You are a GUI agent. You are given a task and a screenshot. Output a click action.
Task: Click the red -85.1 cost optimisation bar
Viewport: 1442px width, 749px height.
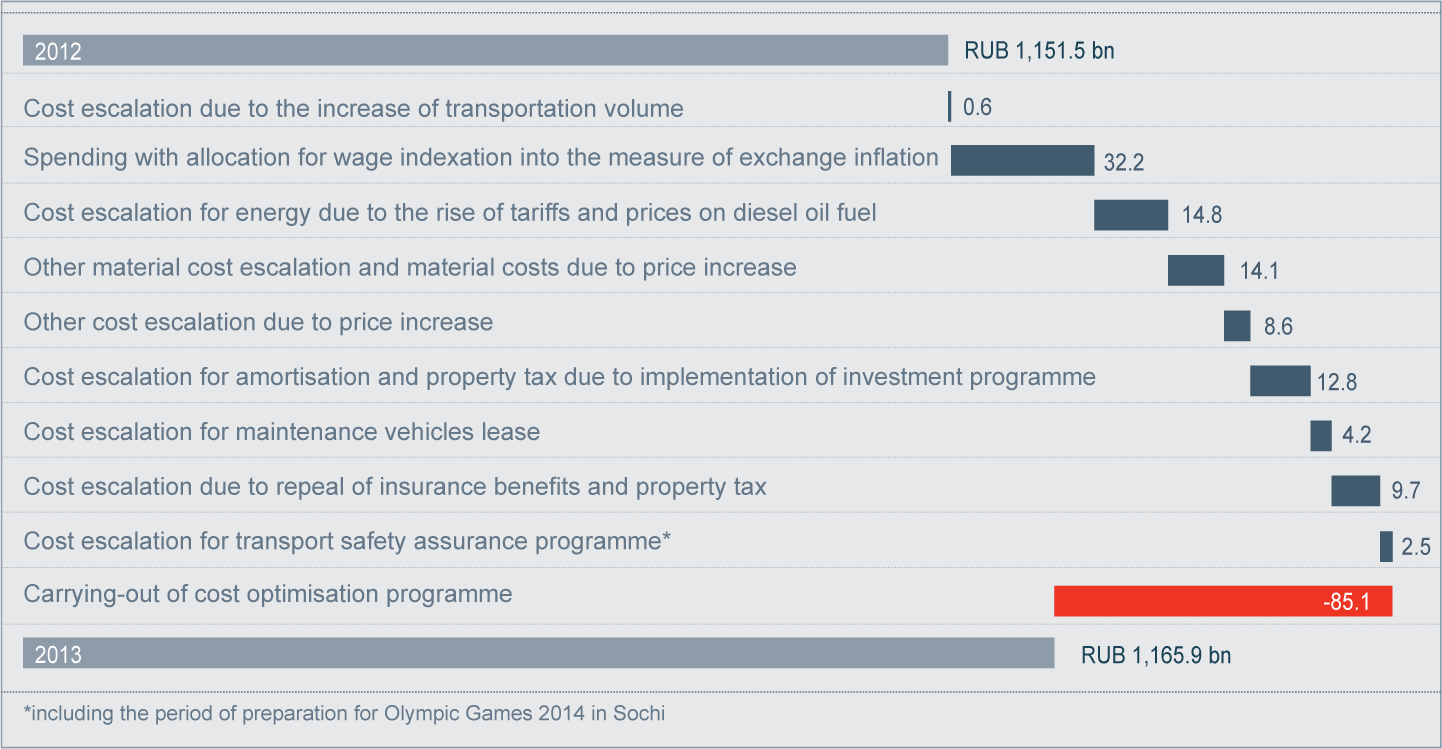[x=1222, y=601]
